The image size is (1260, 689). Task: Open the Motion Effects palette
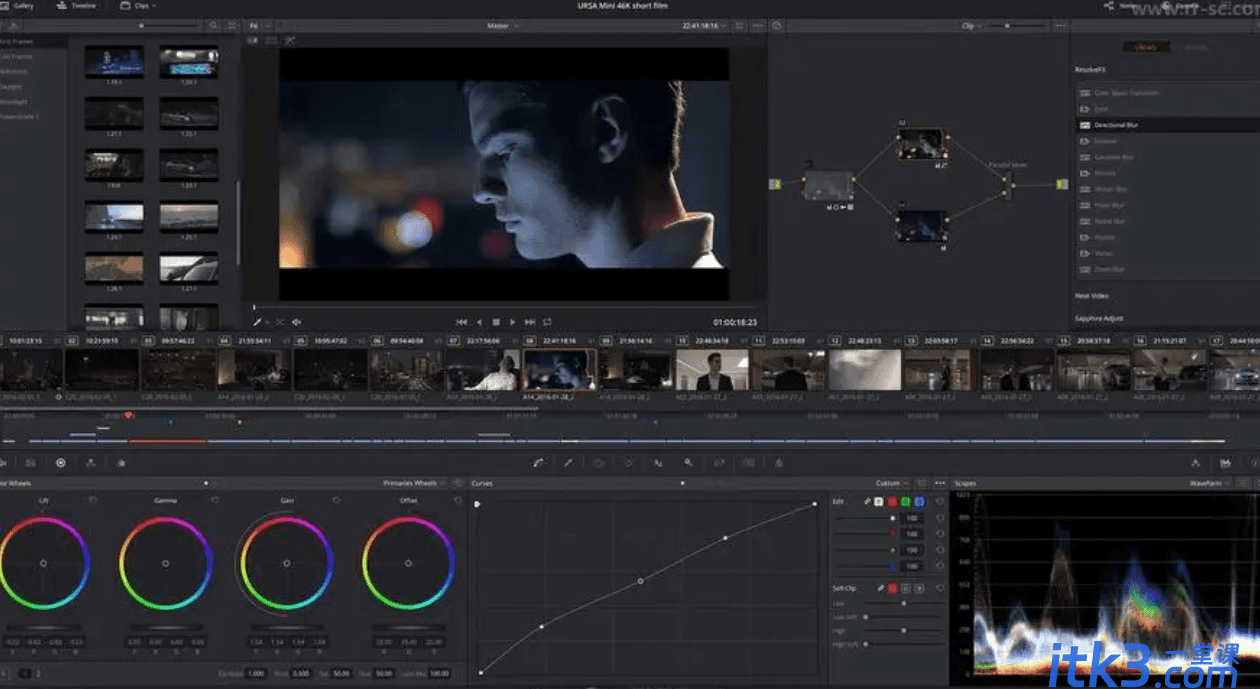(x=121, y=463)
